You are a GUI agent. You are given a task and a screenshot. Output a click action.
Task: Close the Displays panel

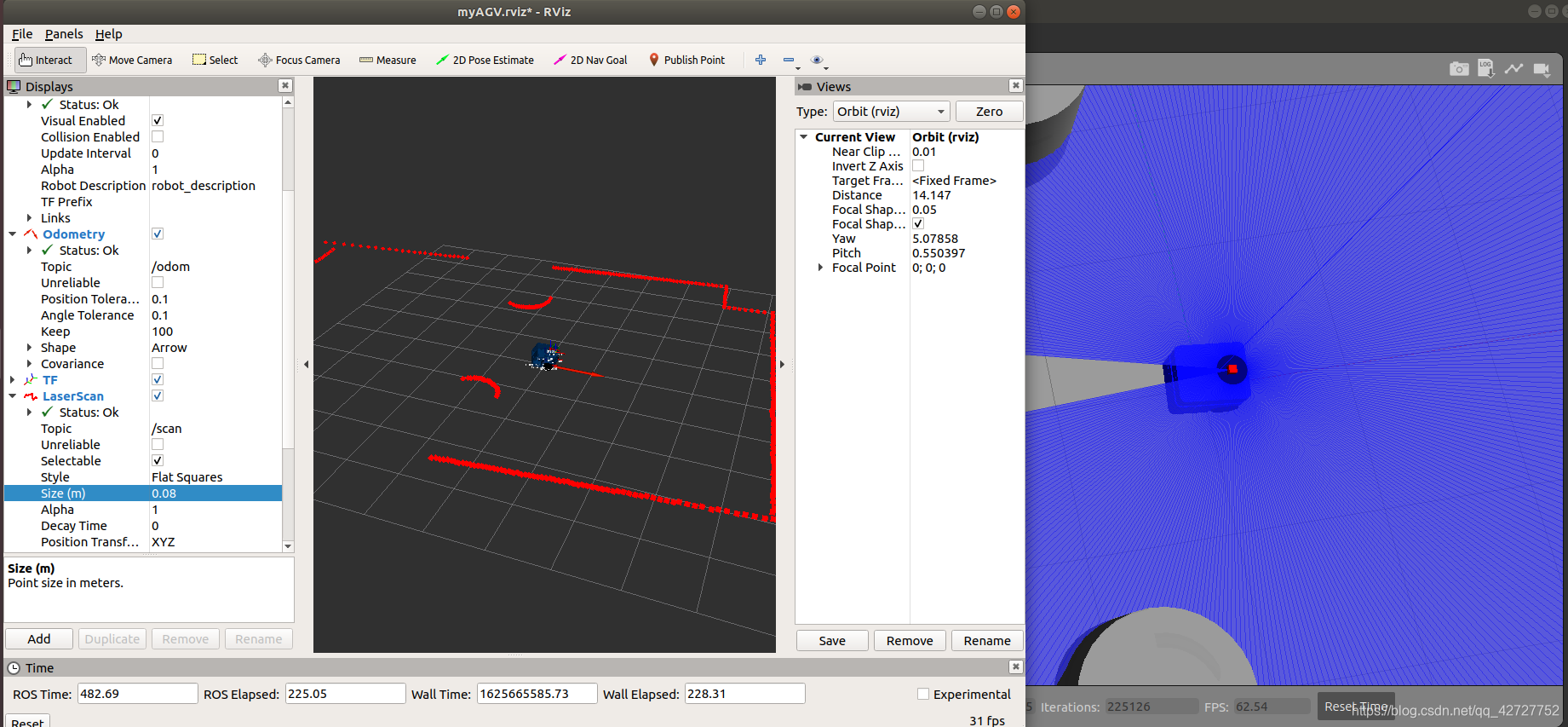(285, 85)
